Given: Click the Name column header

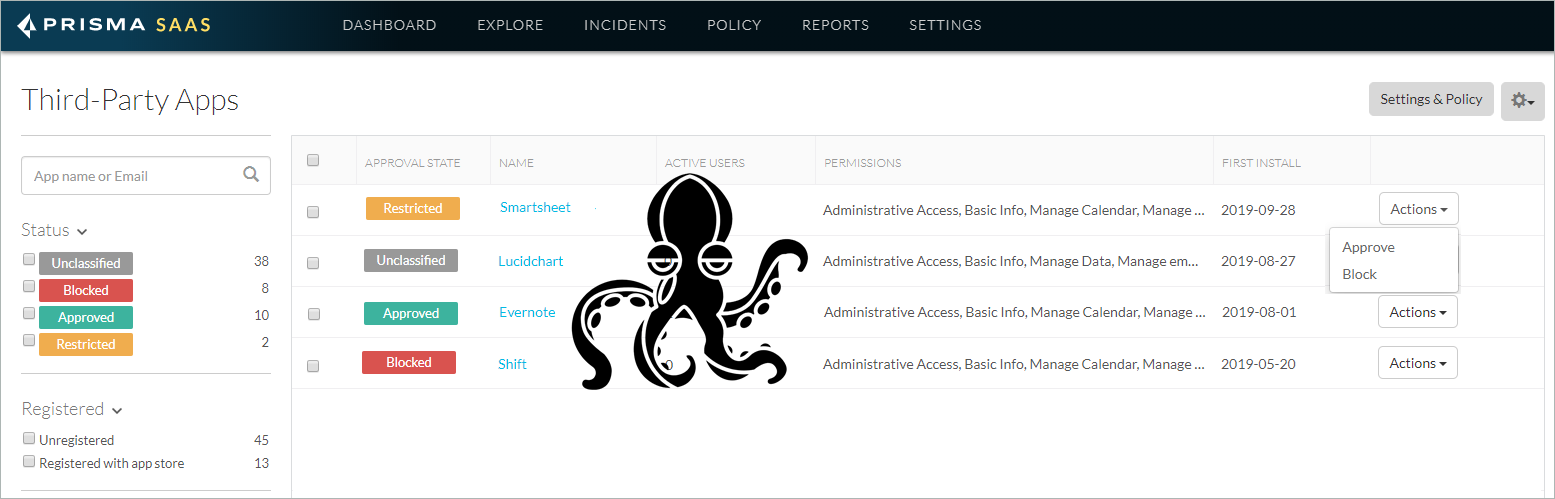Looking at the screenshot, I should (517, 163).
